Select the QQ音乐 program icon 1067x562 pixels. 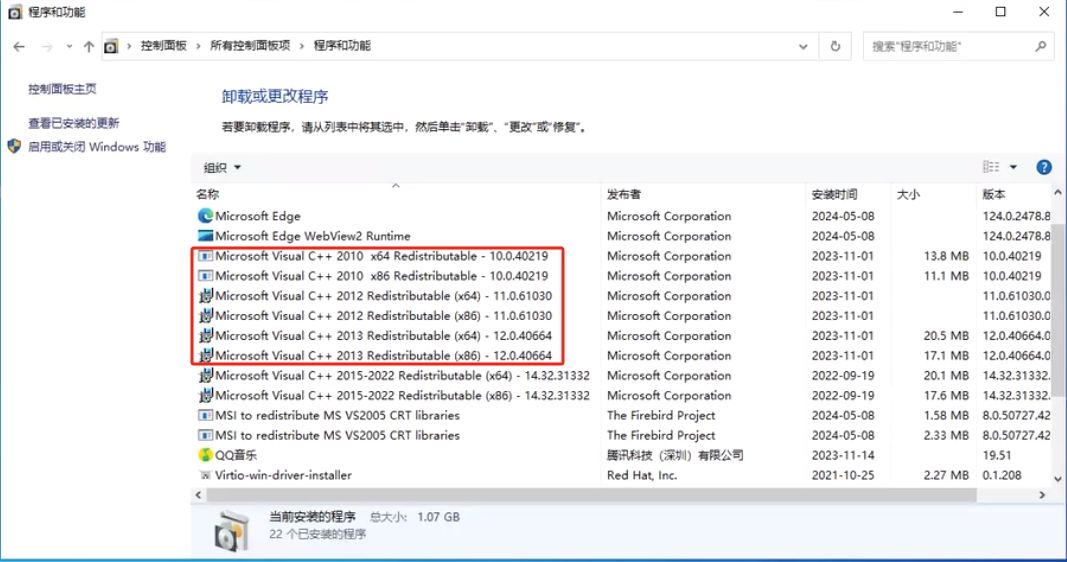point(205,454)
